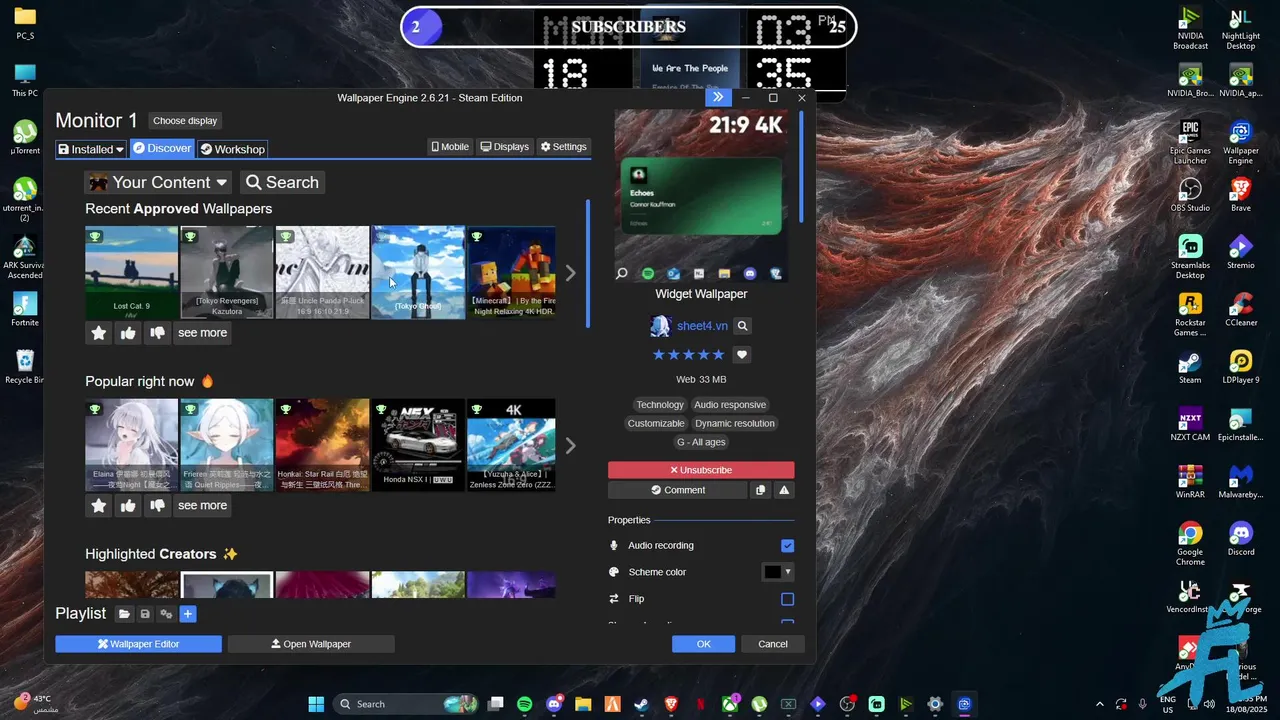Expand the Your Content dropdown

(159, 182)
